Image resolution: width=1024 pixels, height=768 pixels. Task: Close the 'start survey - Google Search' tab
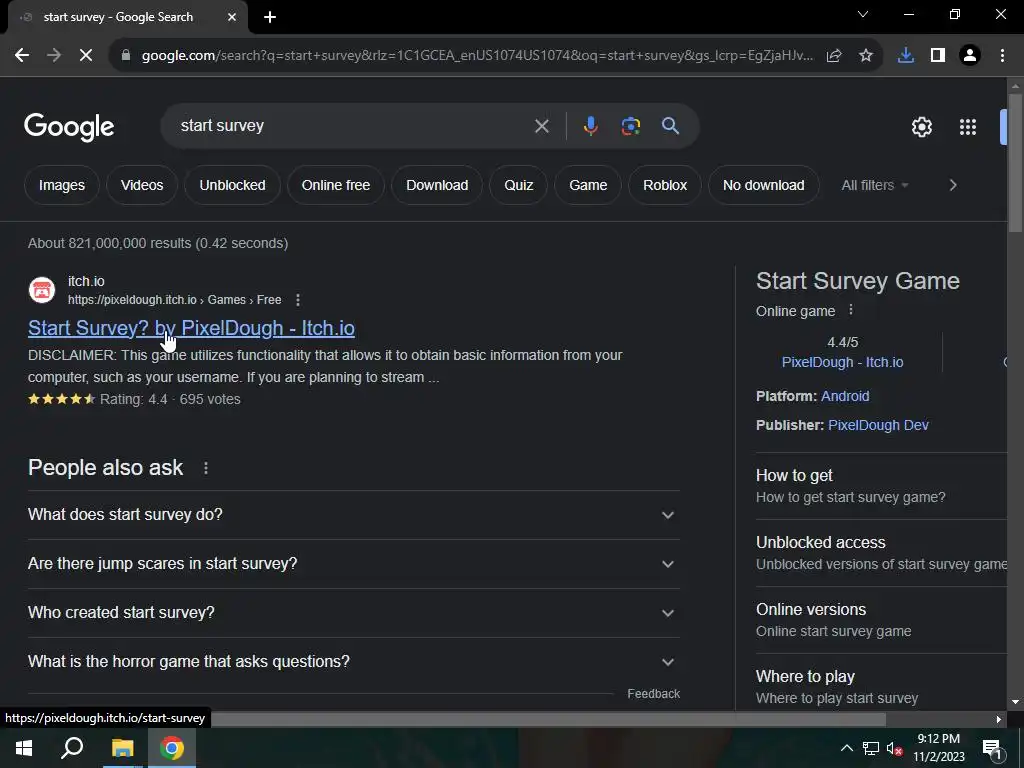coord(232,17)
